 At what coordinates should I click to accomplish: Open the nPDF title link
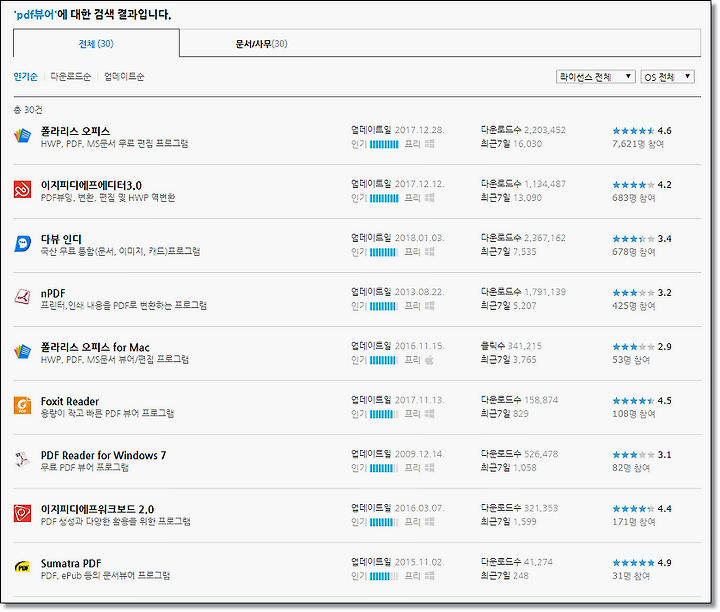point(53,293)
